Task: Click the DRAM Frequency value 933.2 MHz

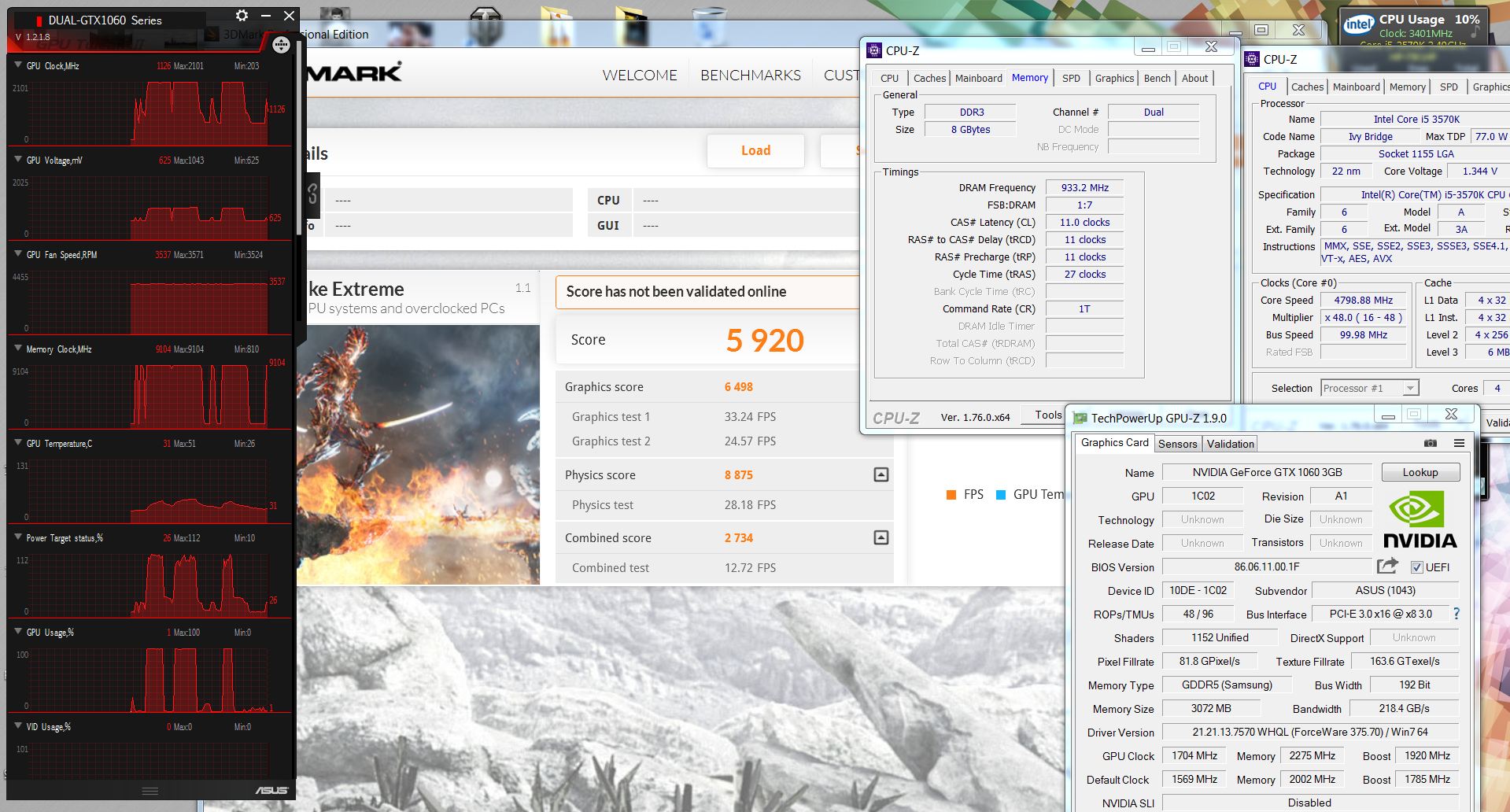Action: [x=1085, y=188]
